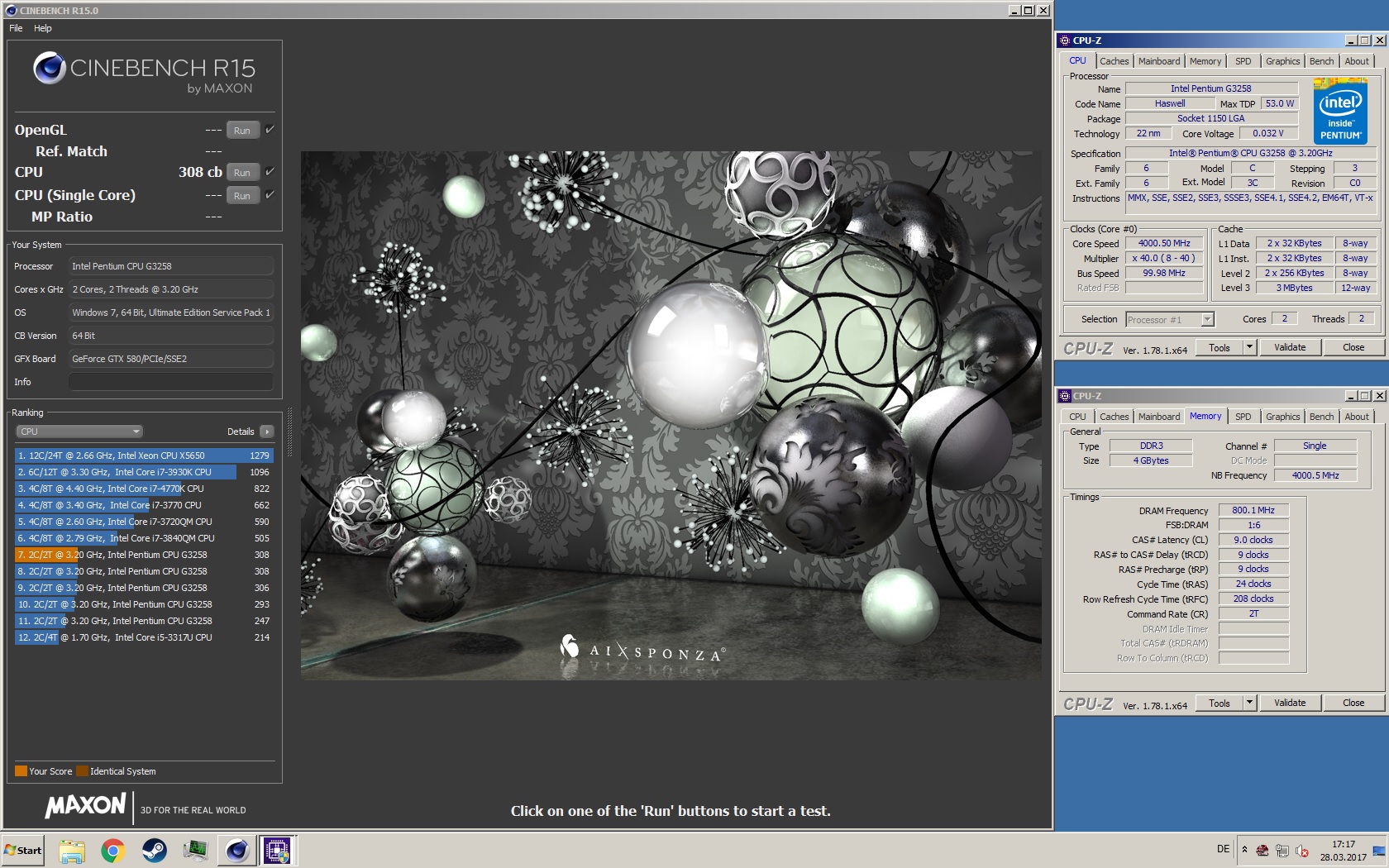Click the network tray icon
The image size is (1389, 868).
[1282, 850]
